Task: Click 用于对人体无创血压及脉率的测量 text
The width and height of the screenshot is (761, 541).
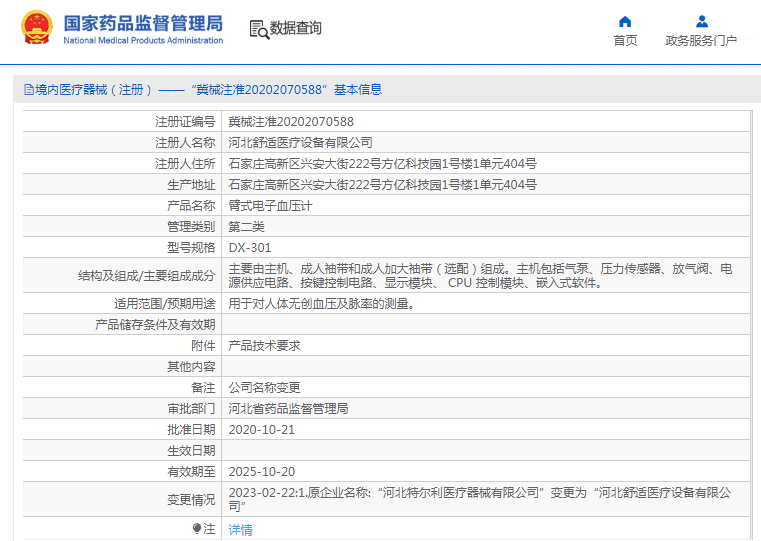Action: click(x=322, y=304)
